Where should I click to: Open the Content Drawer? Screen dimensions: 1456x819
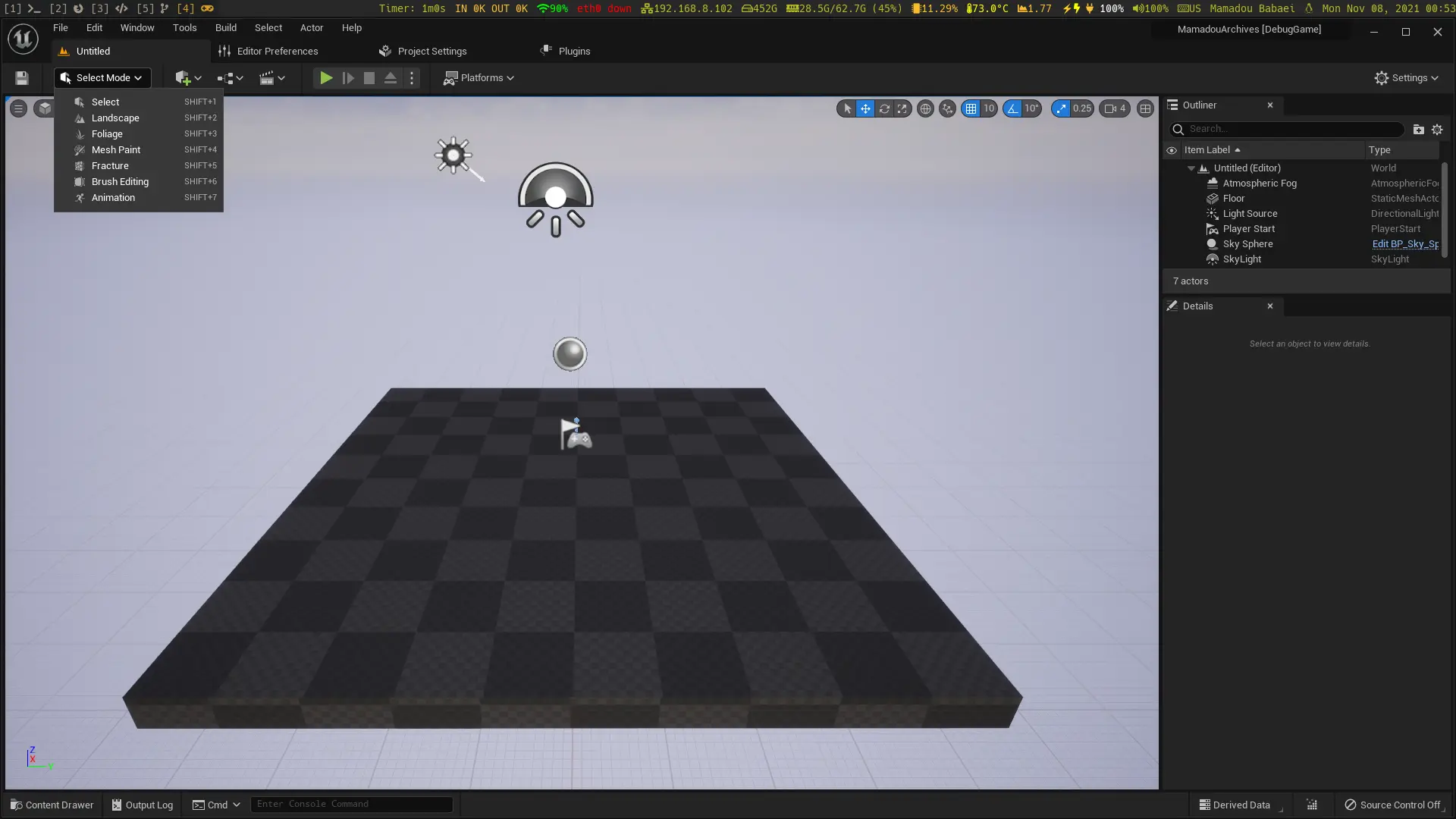52,805
